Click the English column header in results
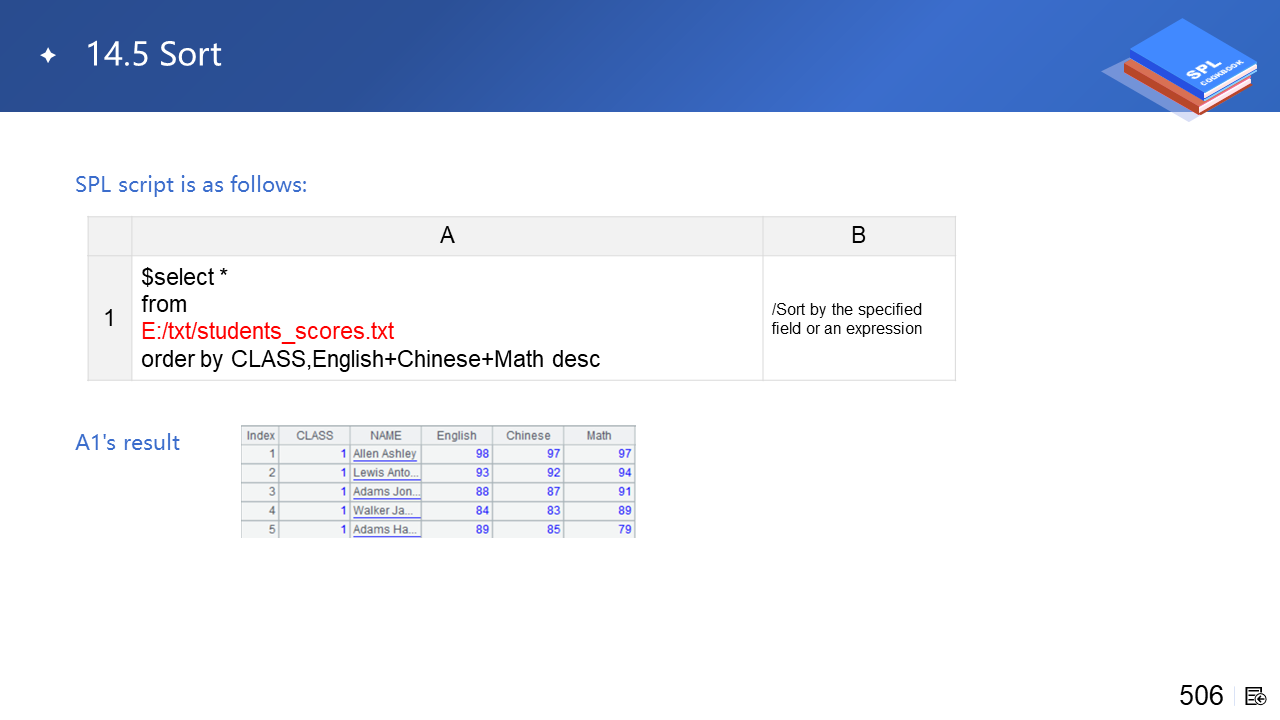The image size is (1280, 720). tap(456, 435)
